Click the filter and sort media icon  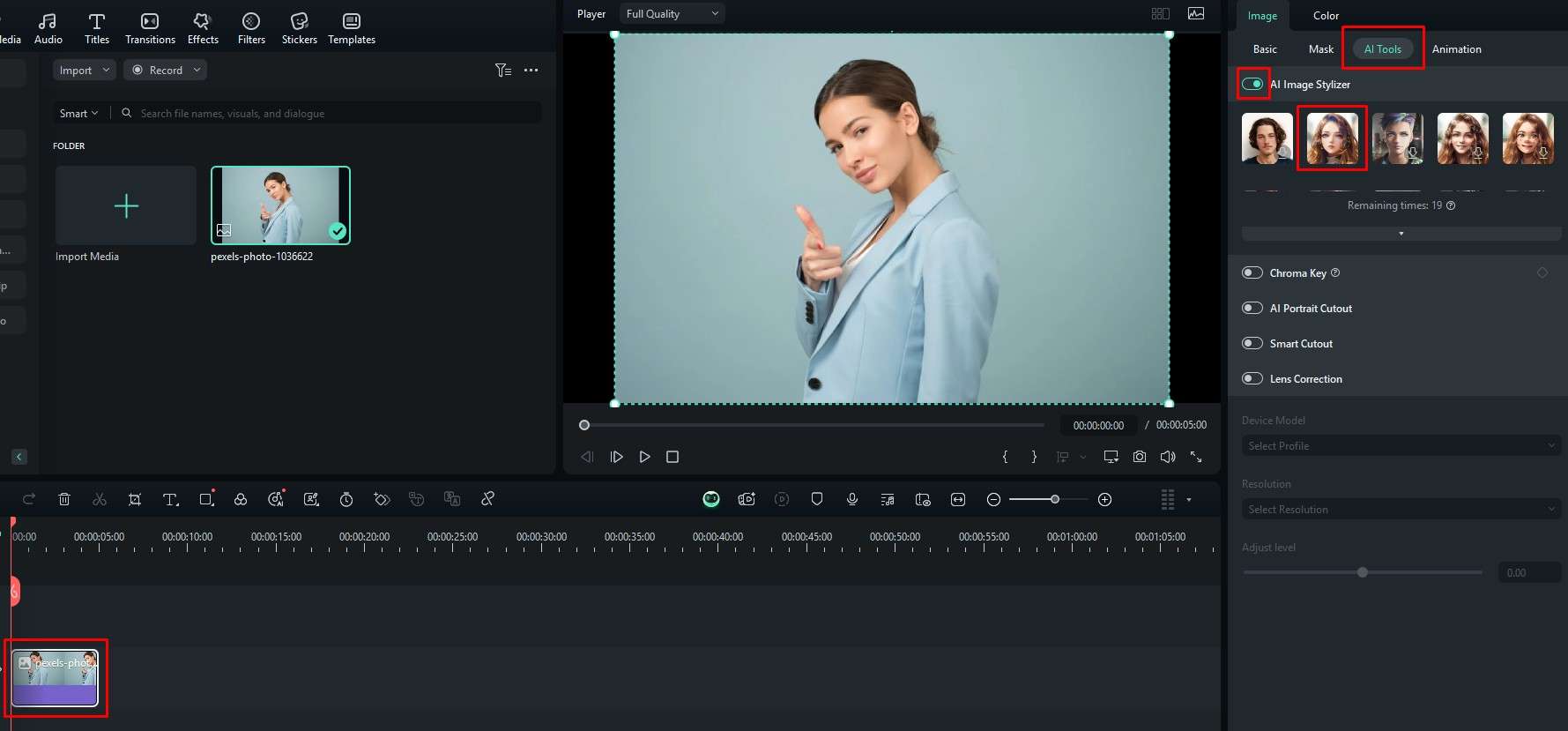pos(503,71)
